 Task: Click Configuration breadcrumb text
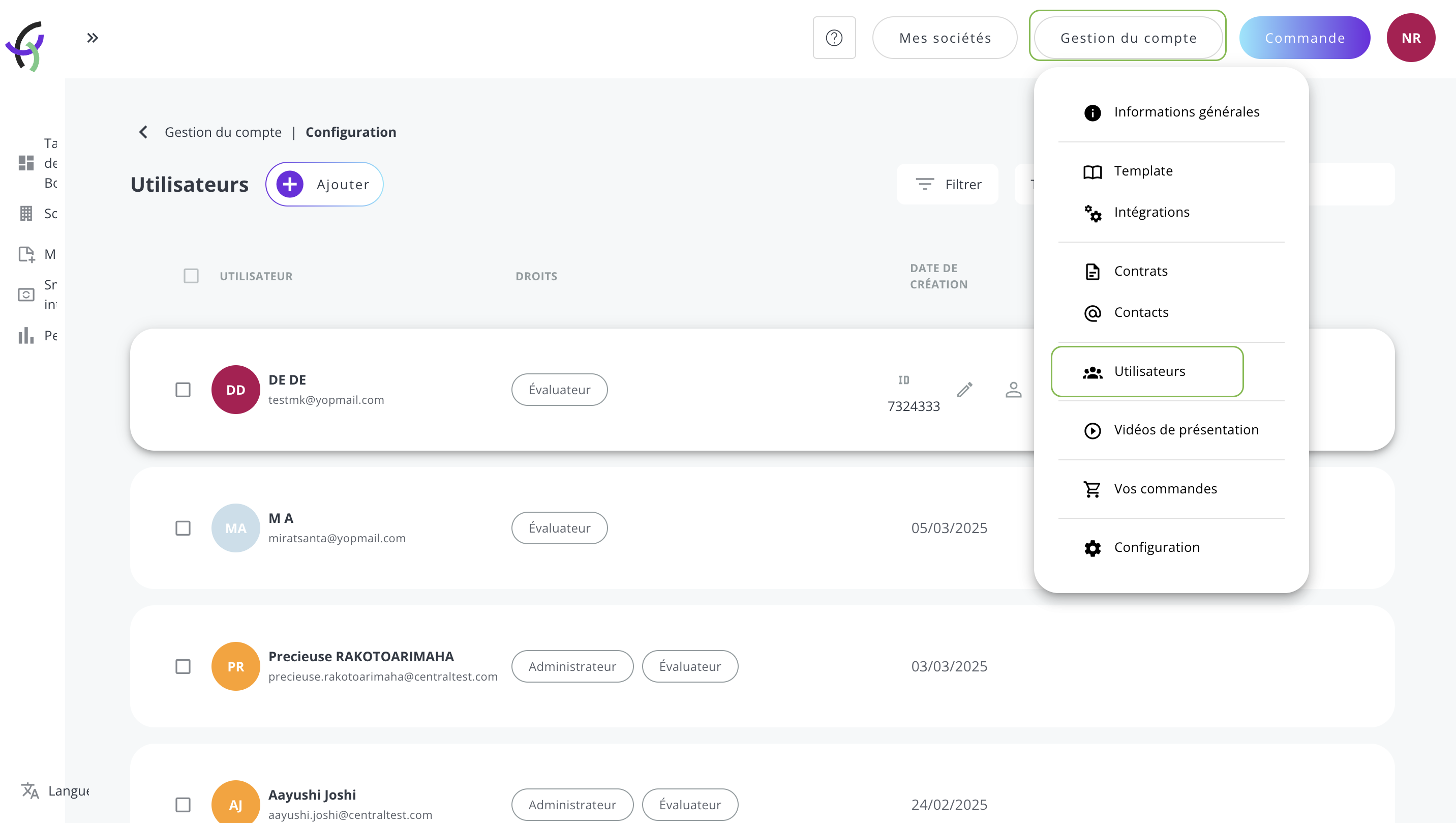351,132
